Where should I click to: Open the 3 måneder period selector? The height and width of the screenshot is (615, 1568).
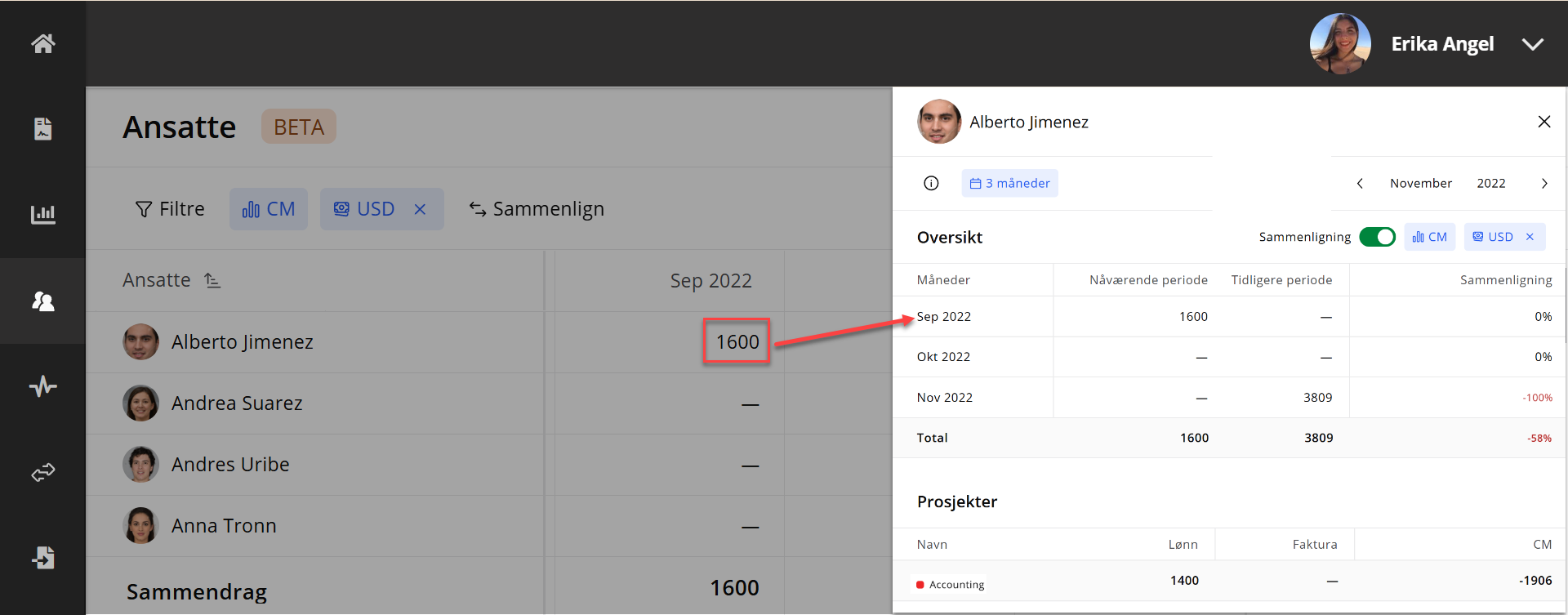[x=1009, y=183]
